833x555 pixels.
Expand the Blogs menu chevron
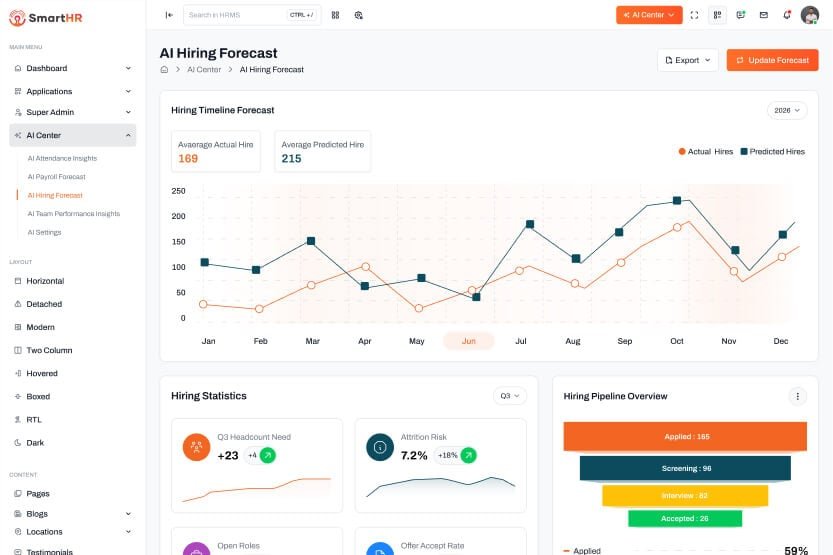coord(128,514)
